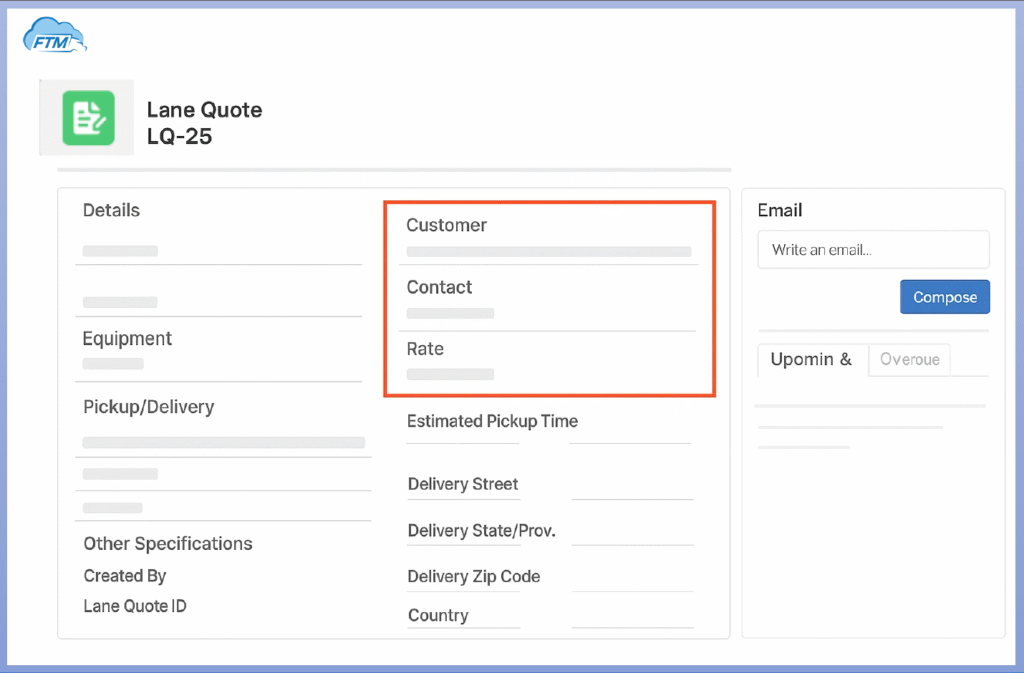Click the Created By field
Screen dimensions: 1024x673
(125, 576)
